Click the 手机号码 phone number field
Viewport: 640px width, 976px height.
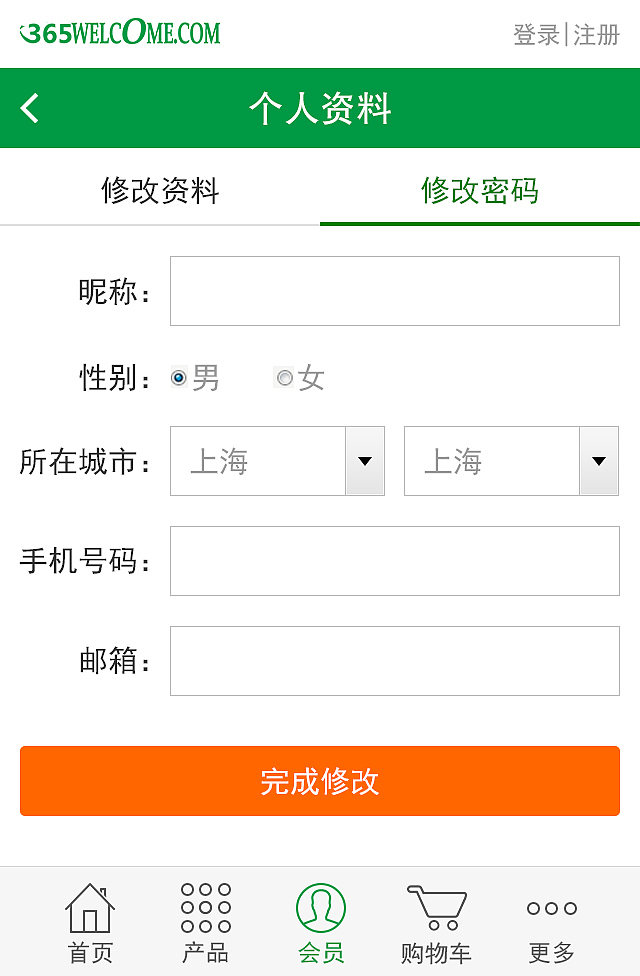(x=394, y=561)
